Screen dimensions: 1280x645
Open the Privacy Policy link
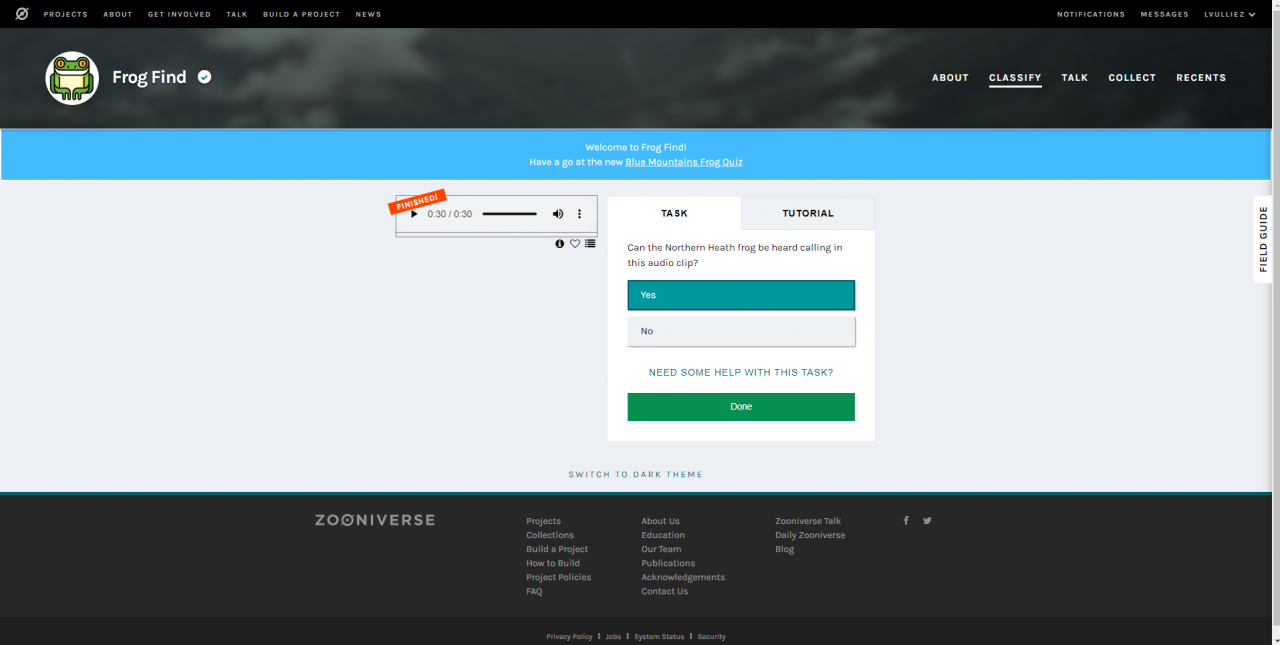pyautogui.click(x=569, y=637)
